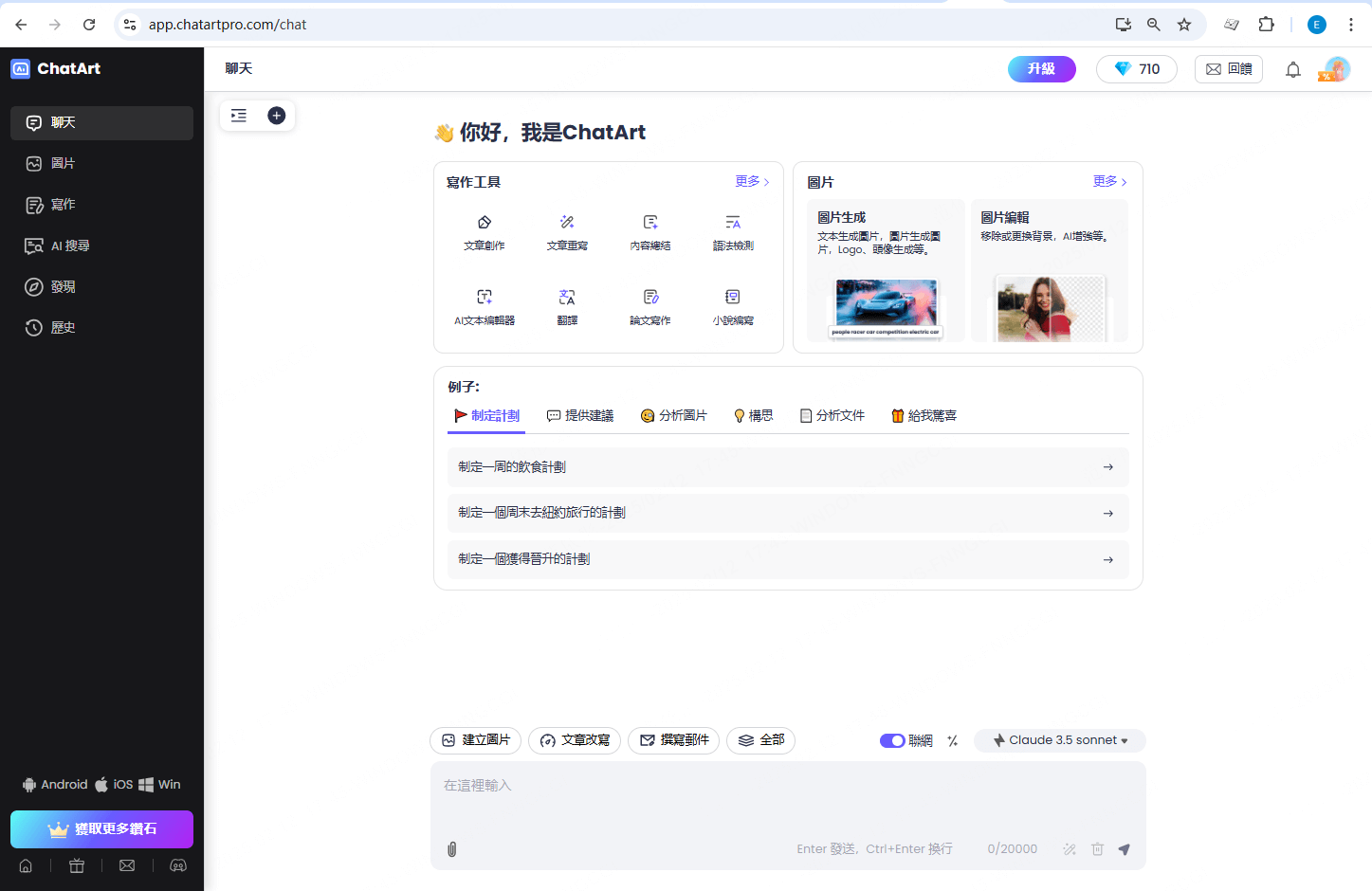Select 聊天 in the sidebar
The image size is (1372, 891).
101,122
